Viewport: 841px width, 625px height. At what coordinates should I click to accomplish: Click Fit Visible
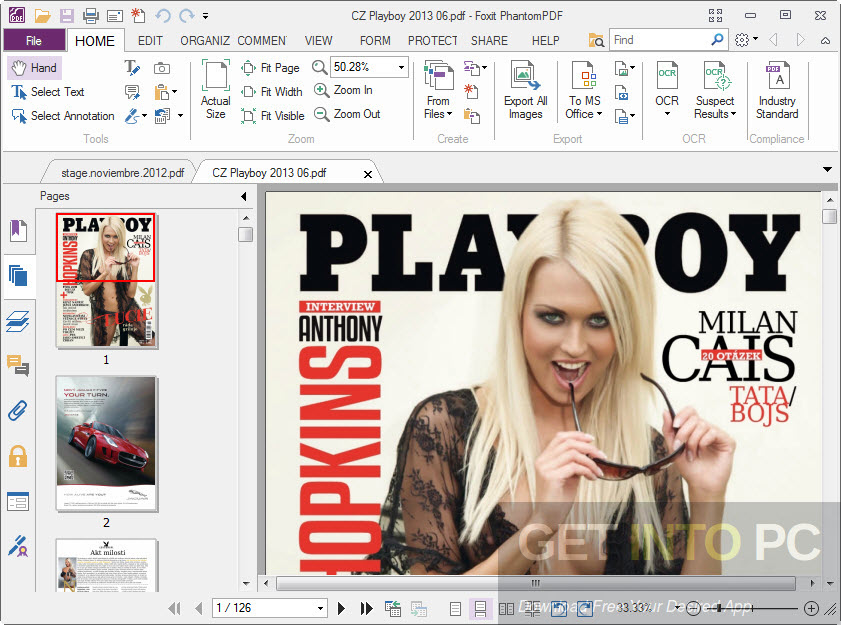[x=273, y=115]
